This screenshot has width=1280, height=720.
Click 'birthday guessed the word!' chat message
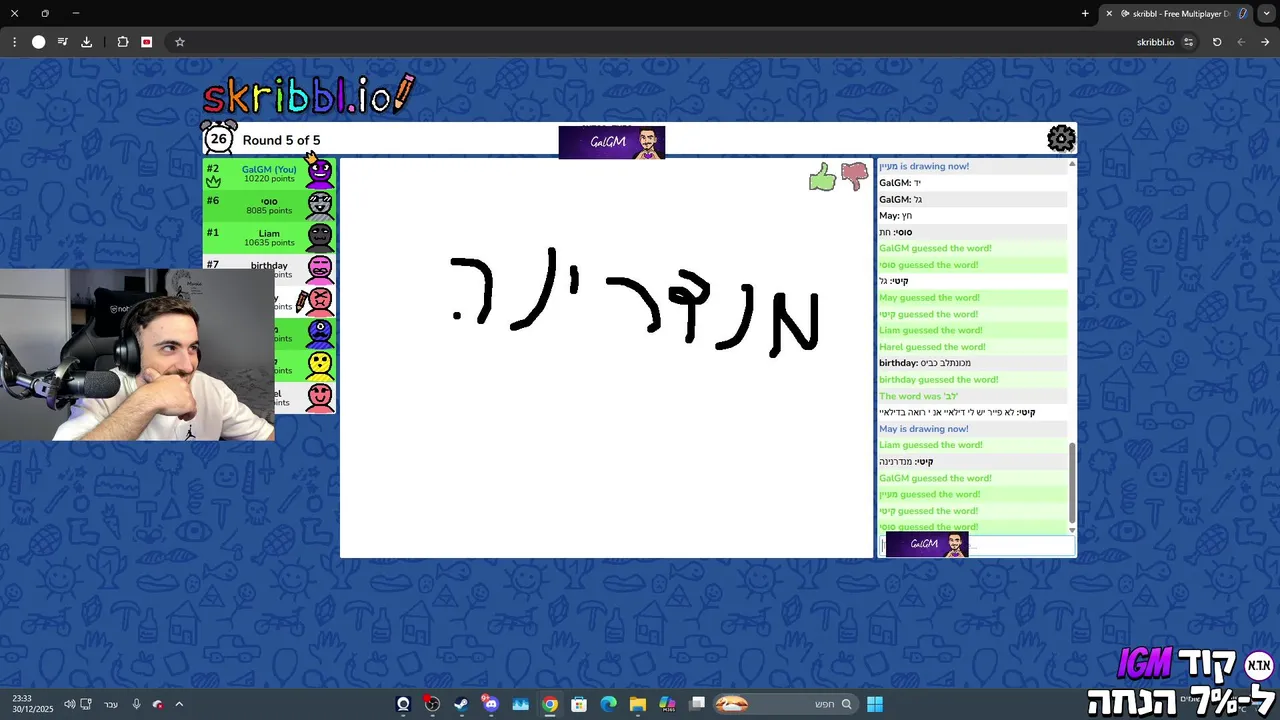[x=938, y=380]
